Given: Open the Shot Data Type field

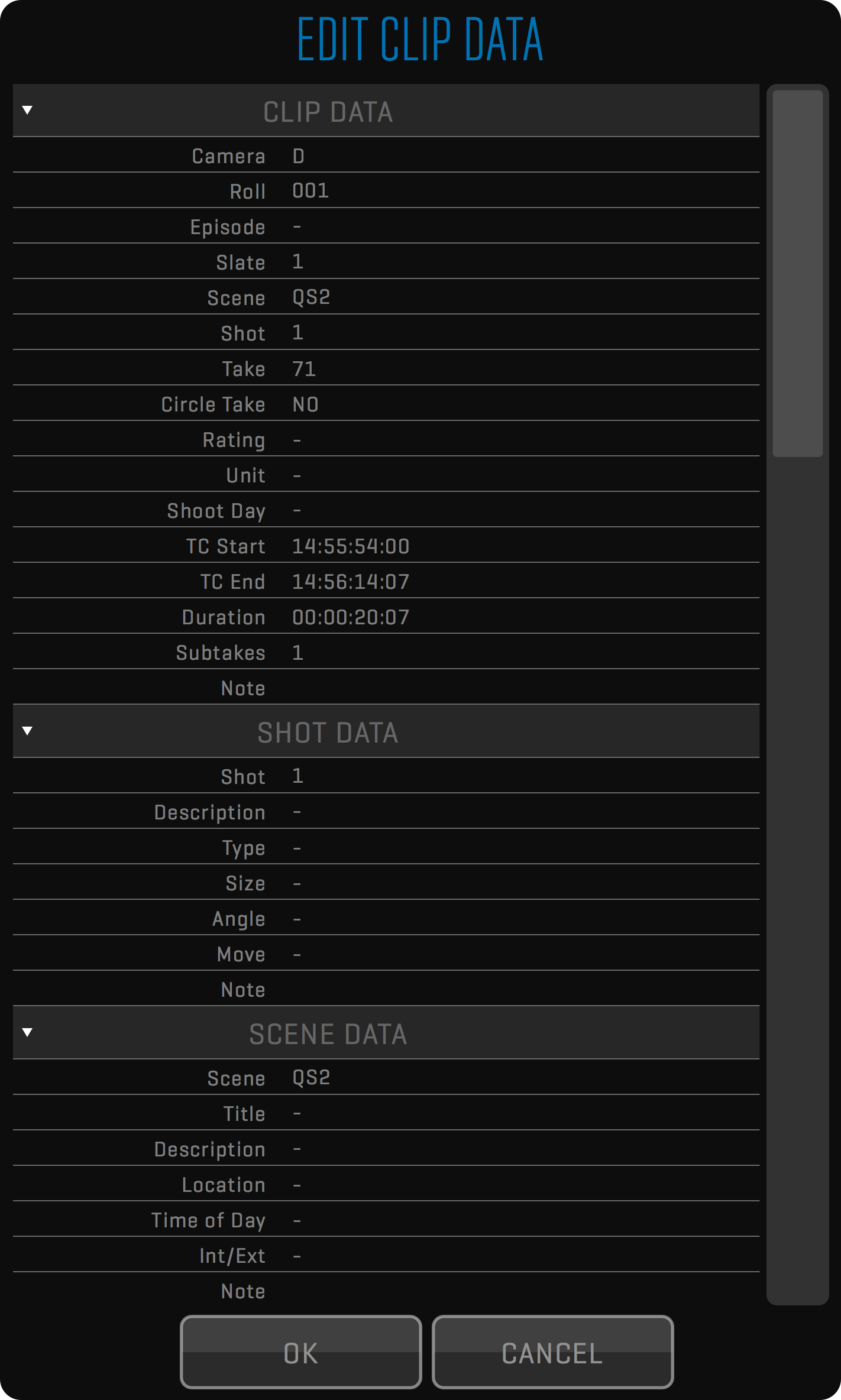Looking at the screenshot, I should [297, 848].
